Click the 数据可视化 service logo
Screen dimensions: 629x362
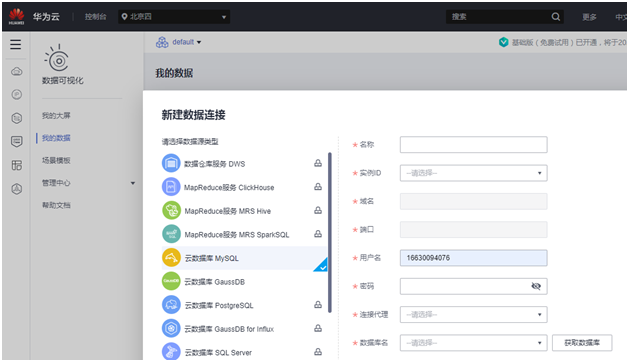point(57,59)
